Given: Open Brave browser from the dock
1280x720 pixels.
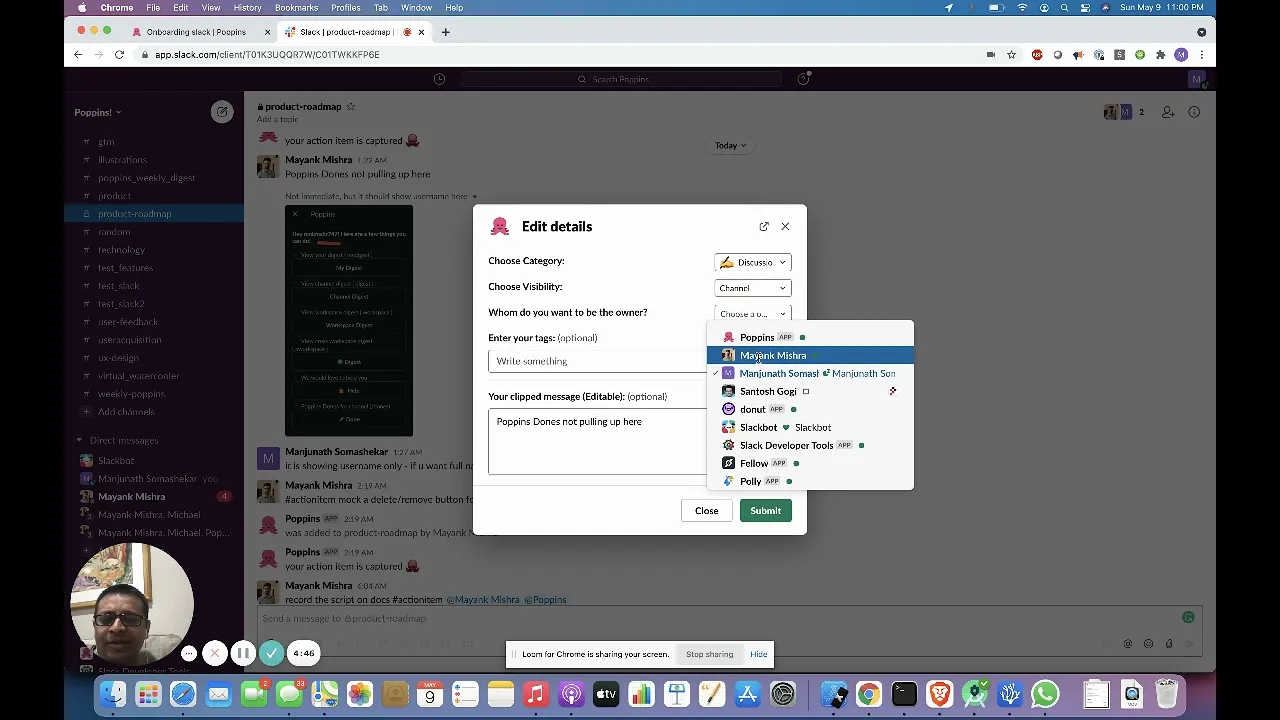Looking at the screenshot, I should [x=939, y=694].
